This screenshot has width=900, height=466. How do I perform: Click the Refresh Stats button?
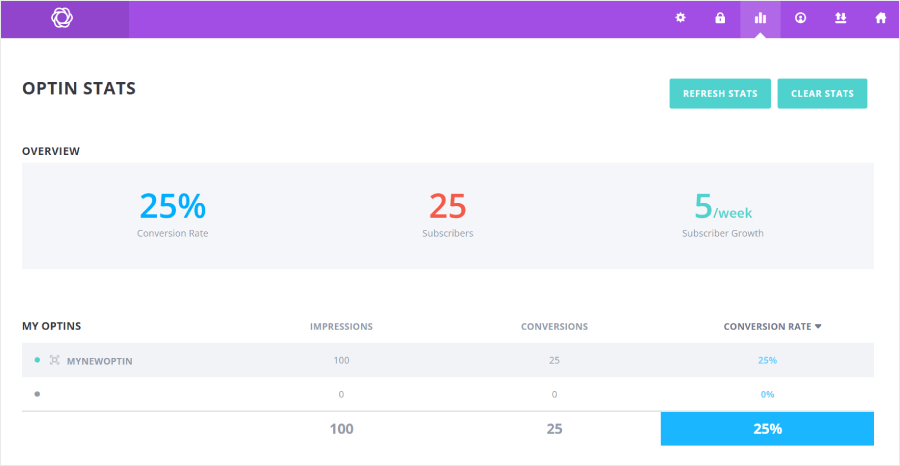coord(720,94)
